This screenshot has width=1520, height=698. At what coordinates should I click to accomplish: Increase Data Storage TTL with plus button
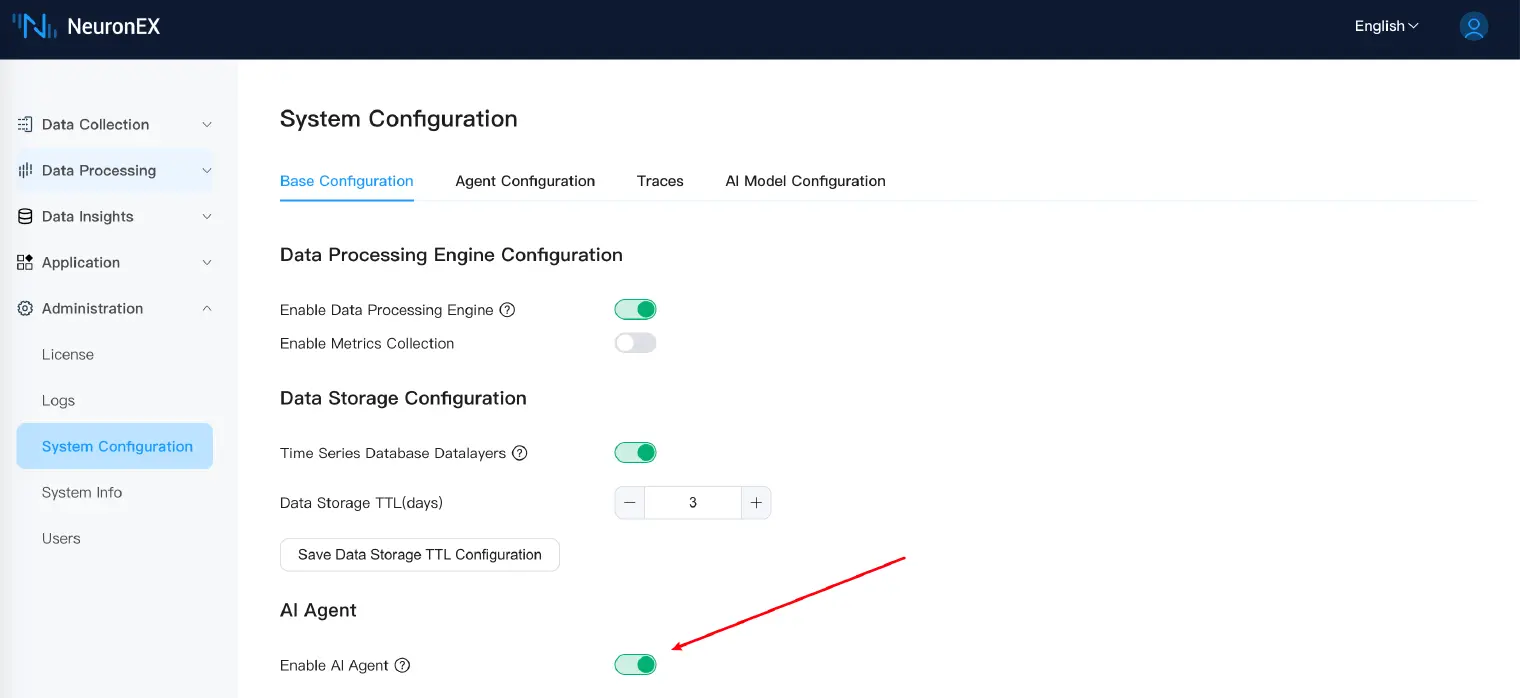point(756,503)
